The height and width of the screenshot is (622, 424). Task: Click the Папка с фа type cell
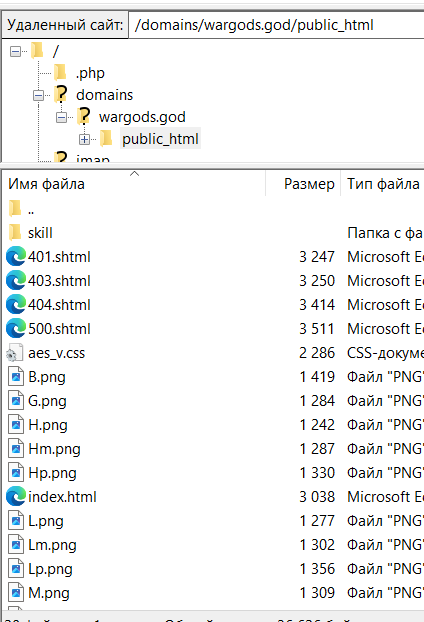(x=385, y=233)
